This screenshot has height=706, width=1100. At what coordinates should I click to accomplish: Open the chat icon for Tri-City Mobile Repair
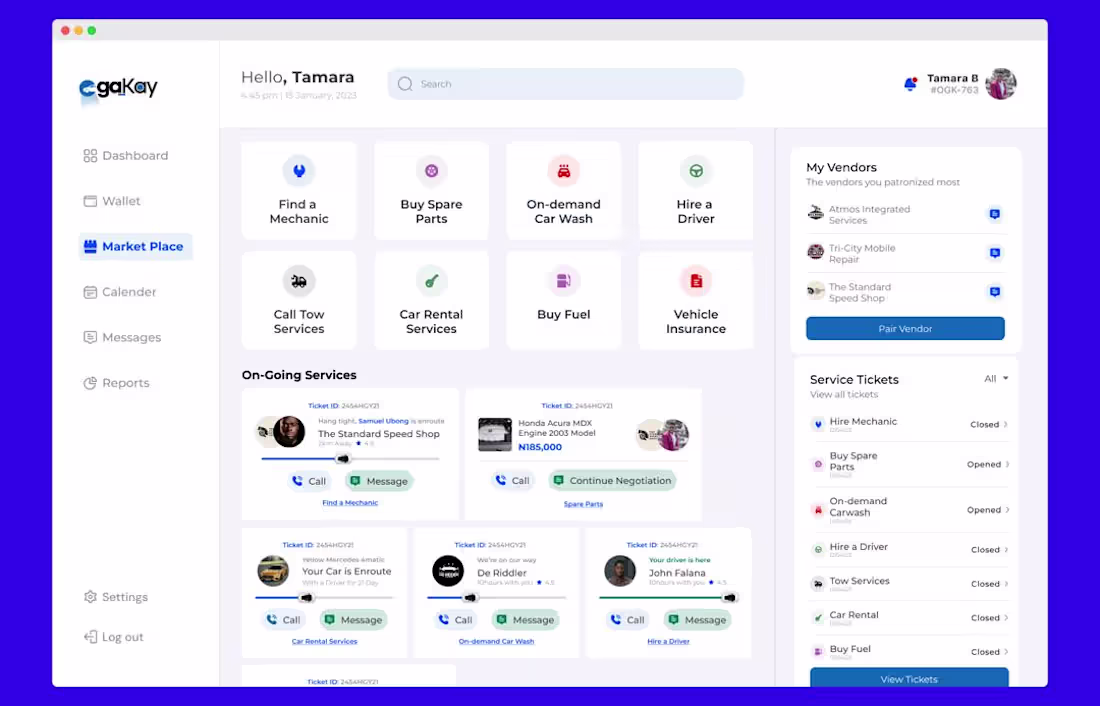[x=994, y=252]
